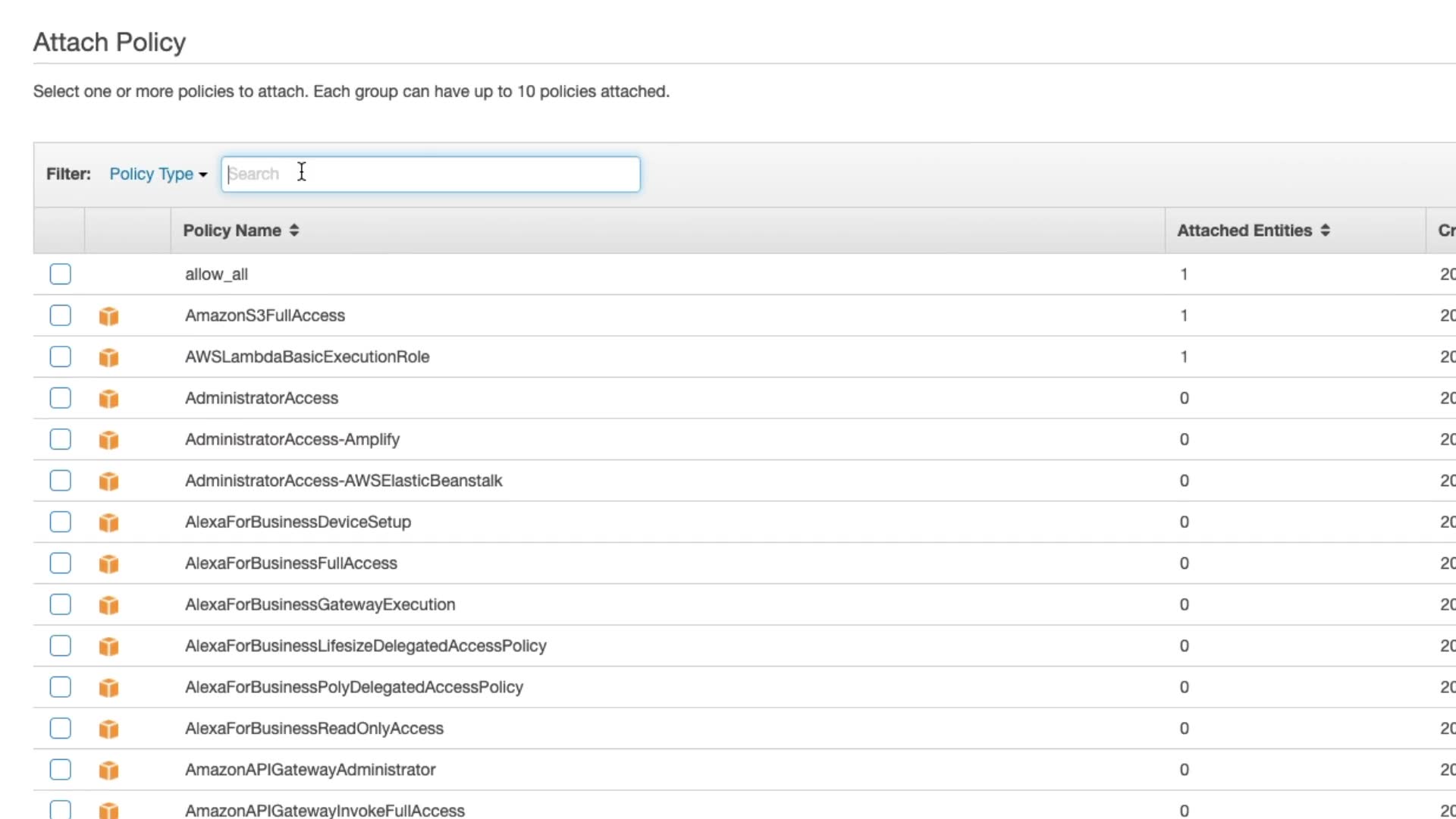
Task: Click the AWSLambdaBasicExecutionRole policy name
Action: click(307, 357)
